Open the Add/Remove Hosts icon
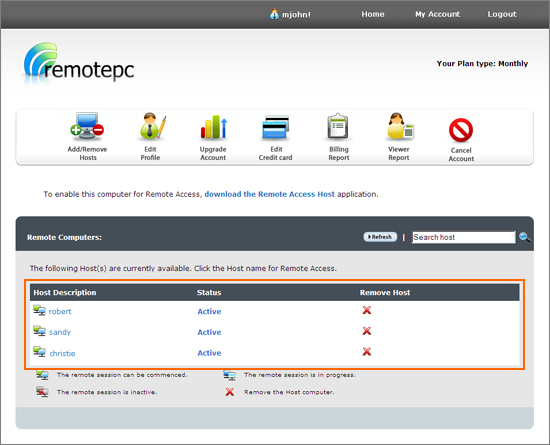 point(87,126)
